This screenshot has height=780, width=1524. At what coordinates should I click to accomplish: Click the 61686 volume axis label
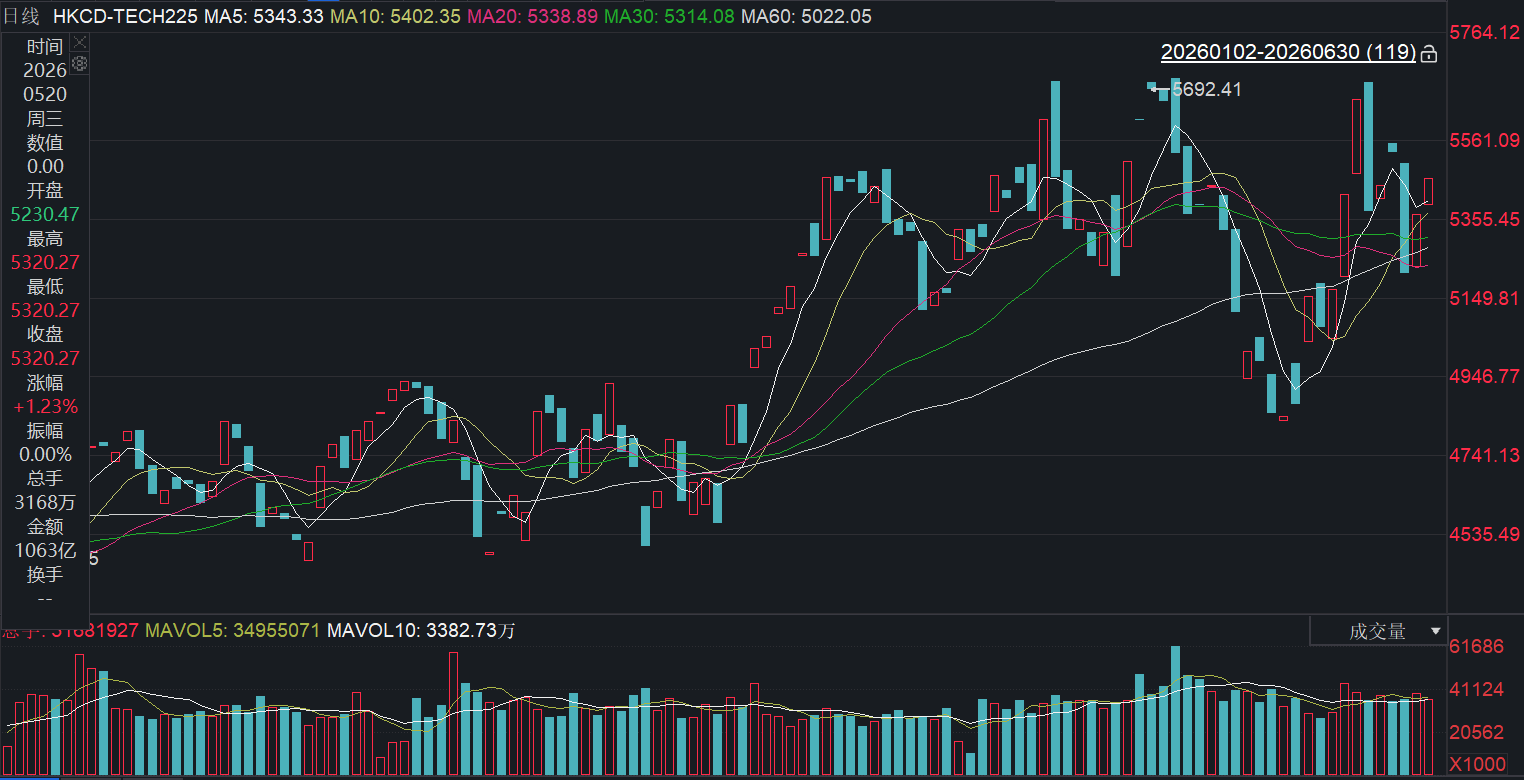[x=1477, y=646]
